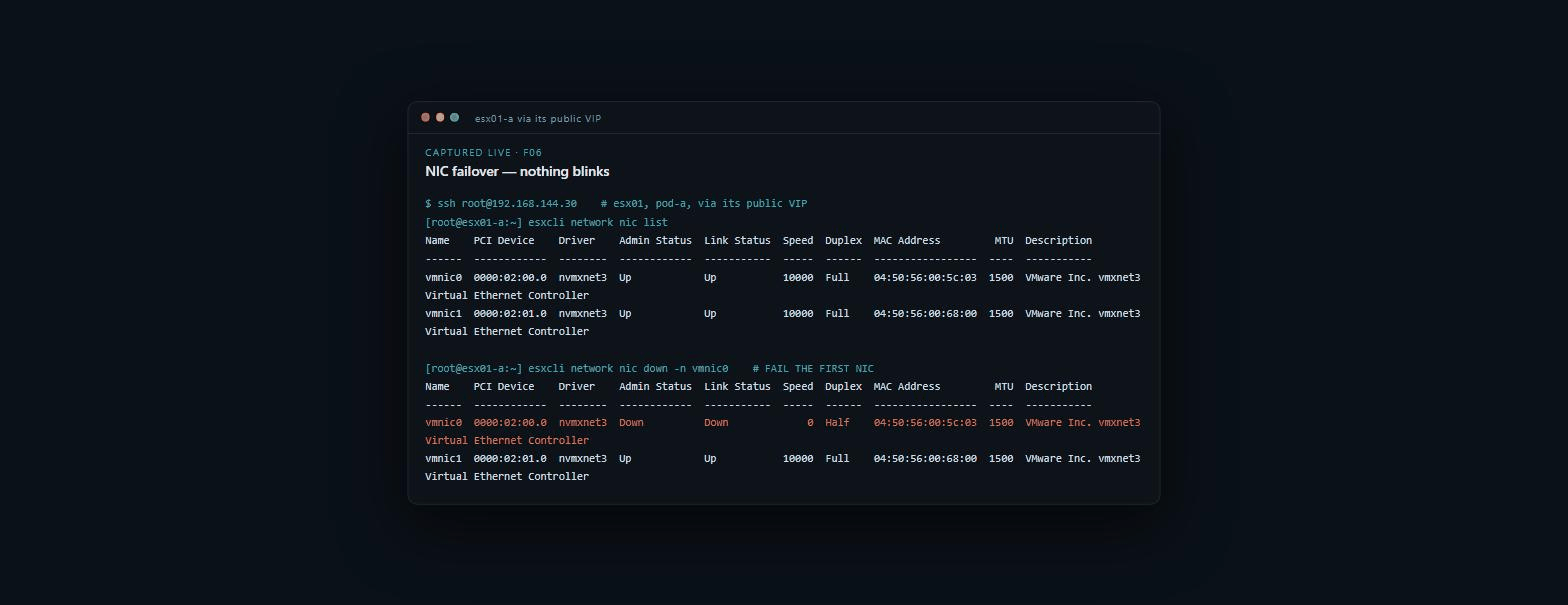Click the red 'VMware Inc. vmxnet3' description

coord(1082,422)
